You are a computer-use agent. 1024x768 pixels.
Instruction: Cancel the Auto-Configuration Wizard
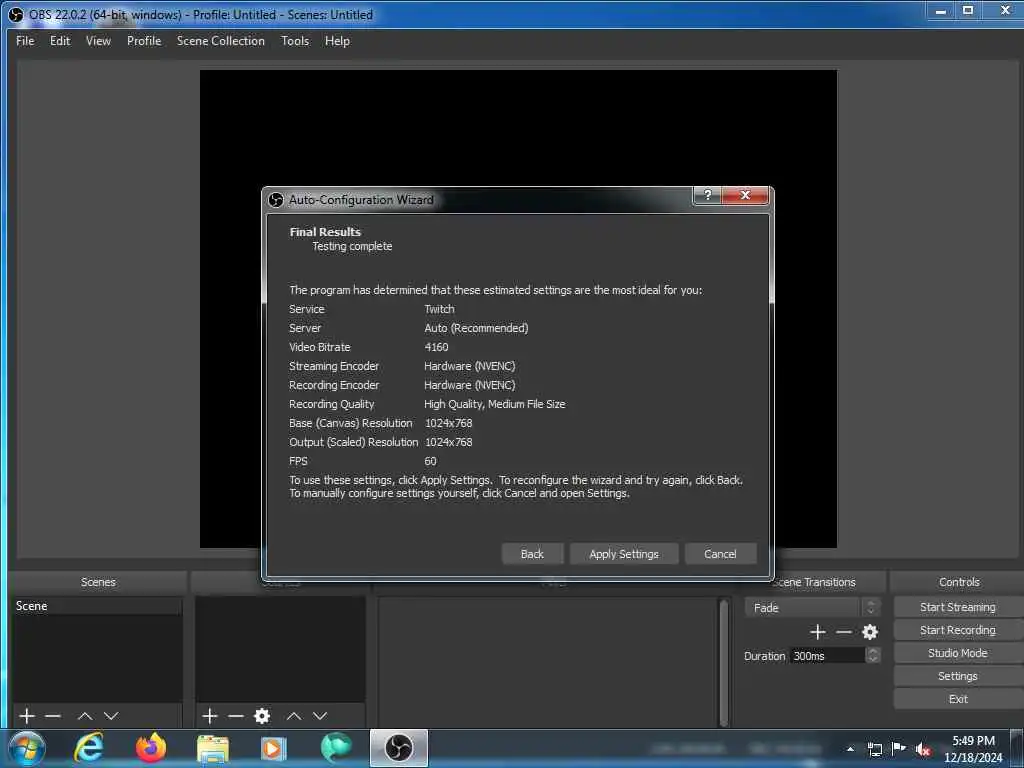pos(720,554)
